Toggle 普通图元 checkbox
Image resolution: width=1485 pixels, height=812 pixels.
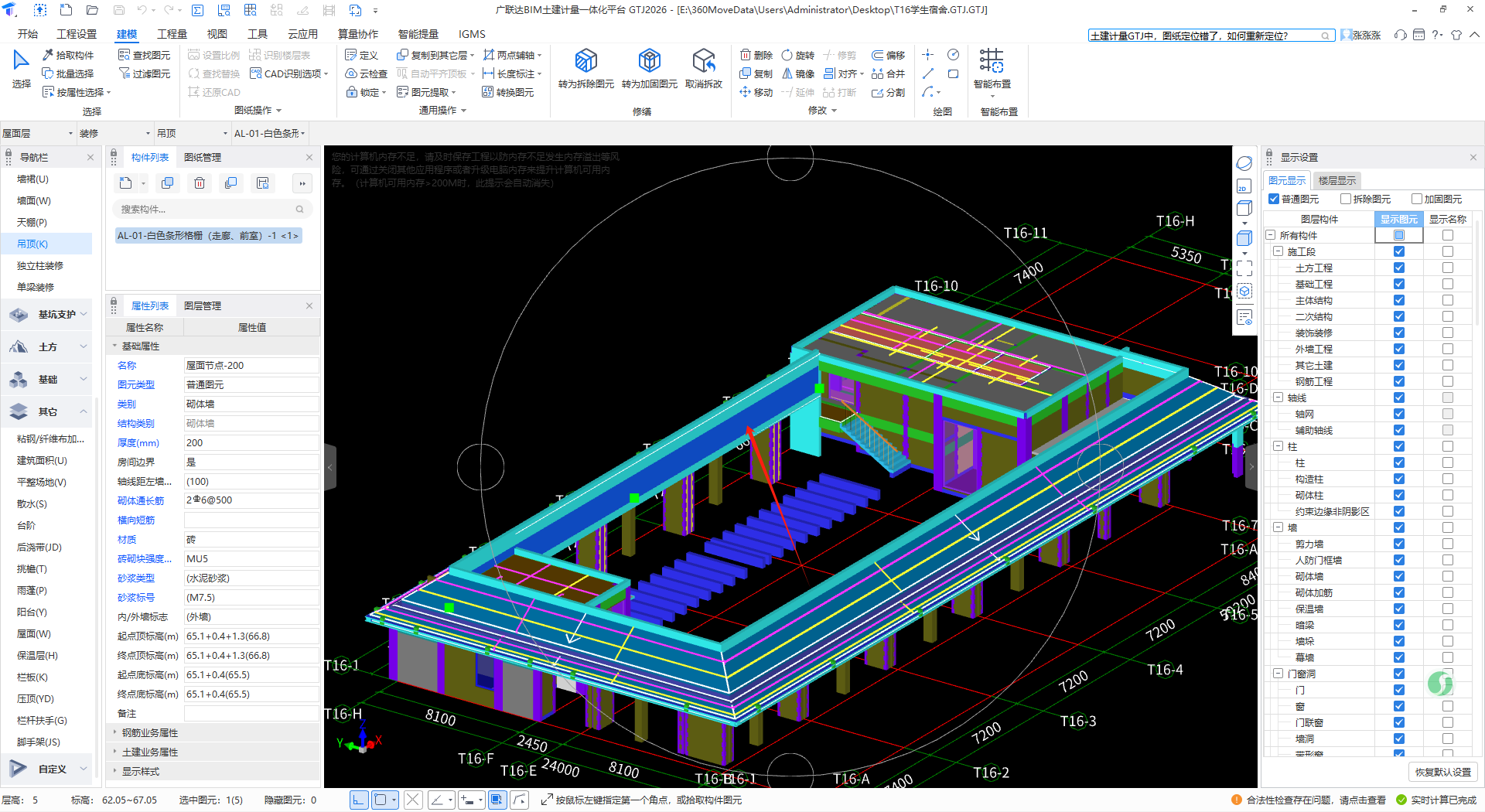[1274, 199]
